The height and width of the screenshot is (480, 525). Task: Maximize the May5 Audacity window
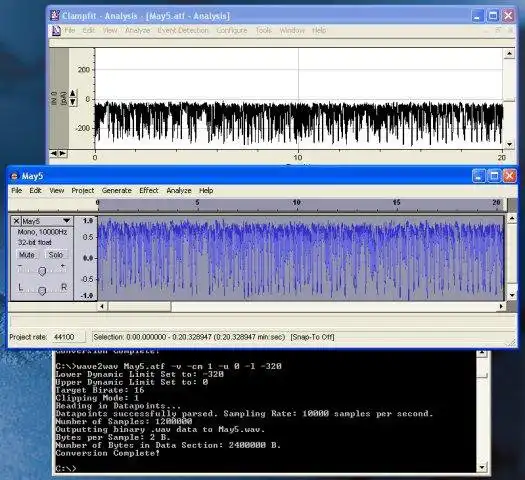point(494,176)
